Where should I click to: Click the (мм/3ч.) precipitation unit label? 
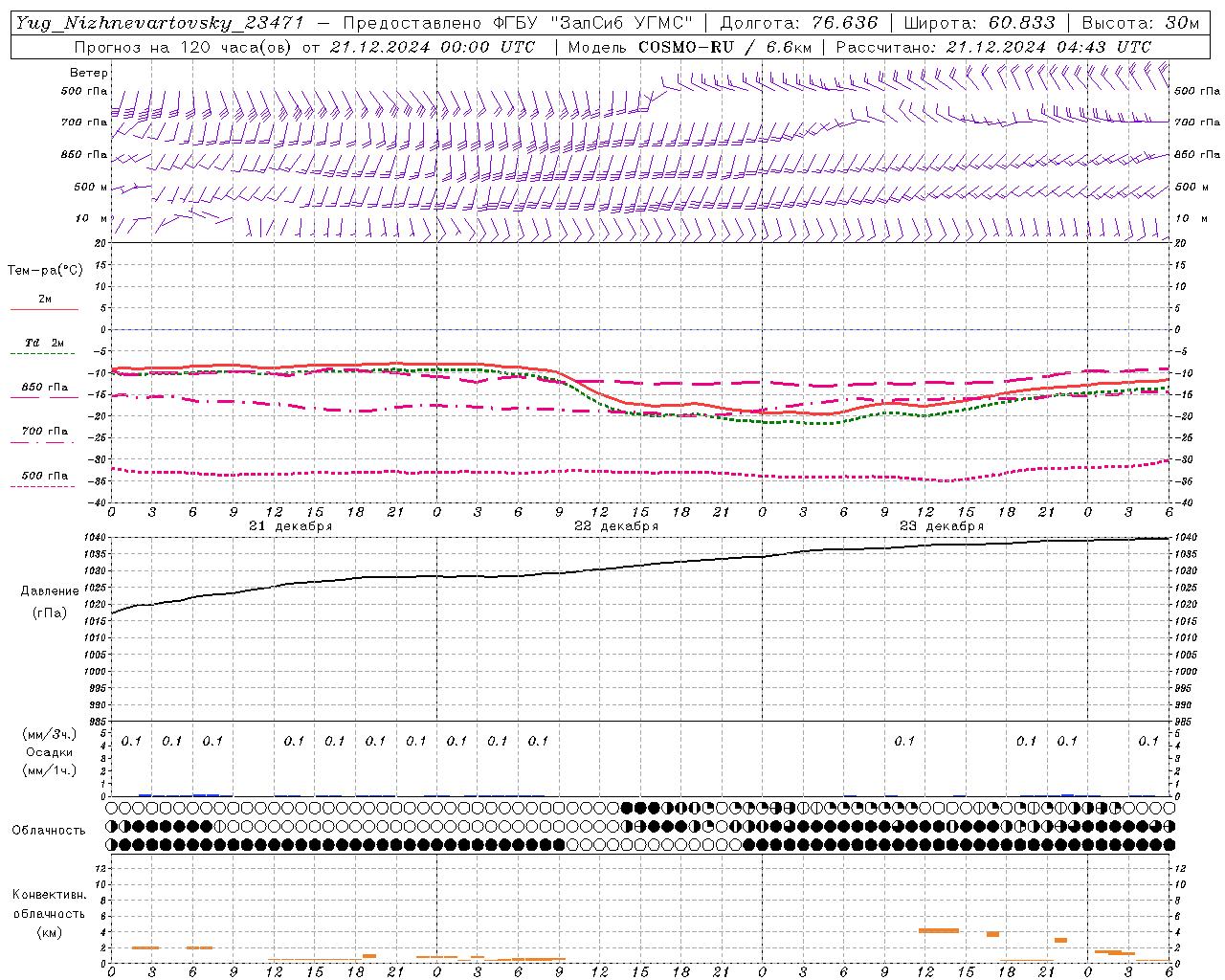coord(49,734)
